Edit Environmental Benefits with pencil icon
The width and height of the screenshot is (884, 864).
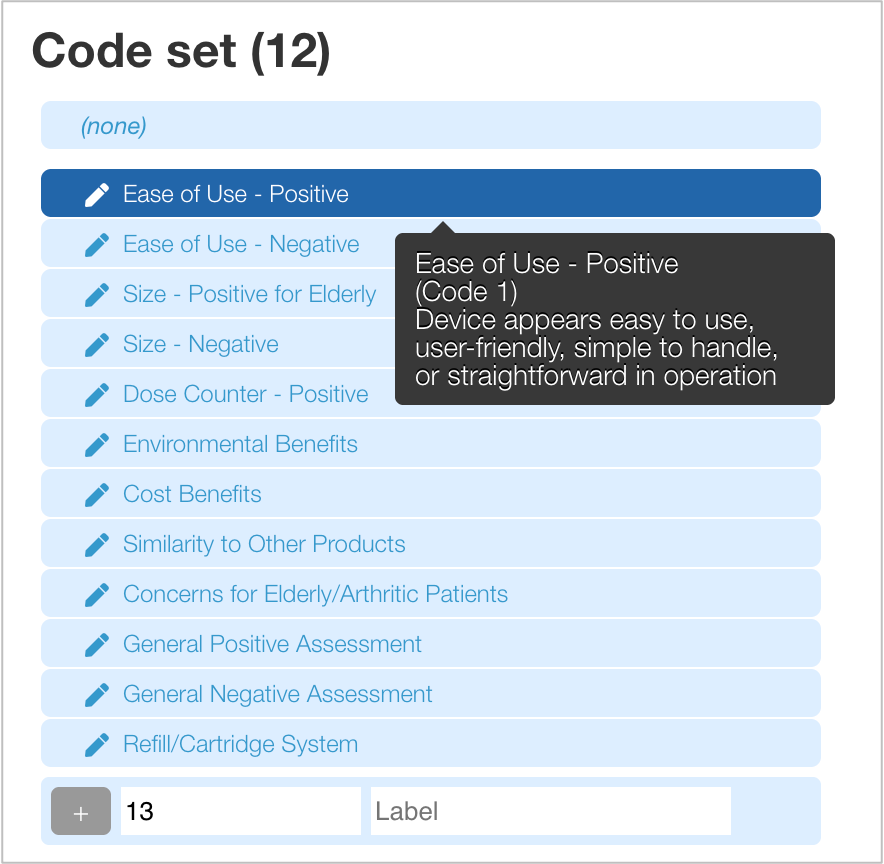(x=96, y=445)
